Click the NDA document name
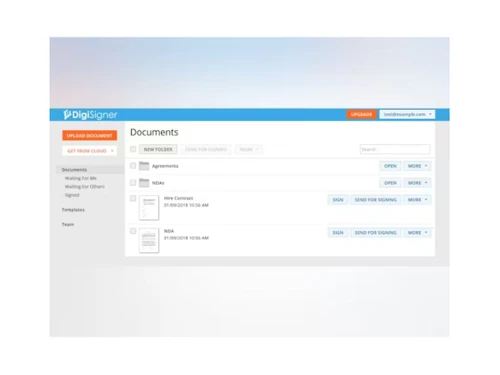Image resolution: width=500 pixels, height=375 pixels. tap(169, 231)
